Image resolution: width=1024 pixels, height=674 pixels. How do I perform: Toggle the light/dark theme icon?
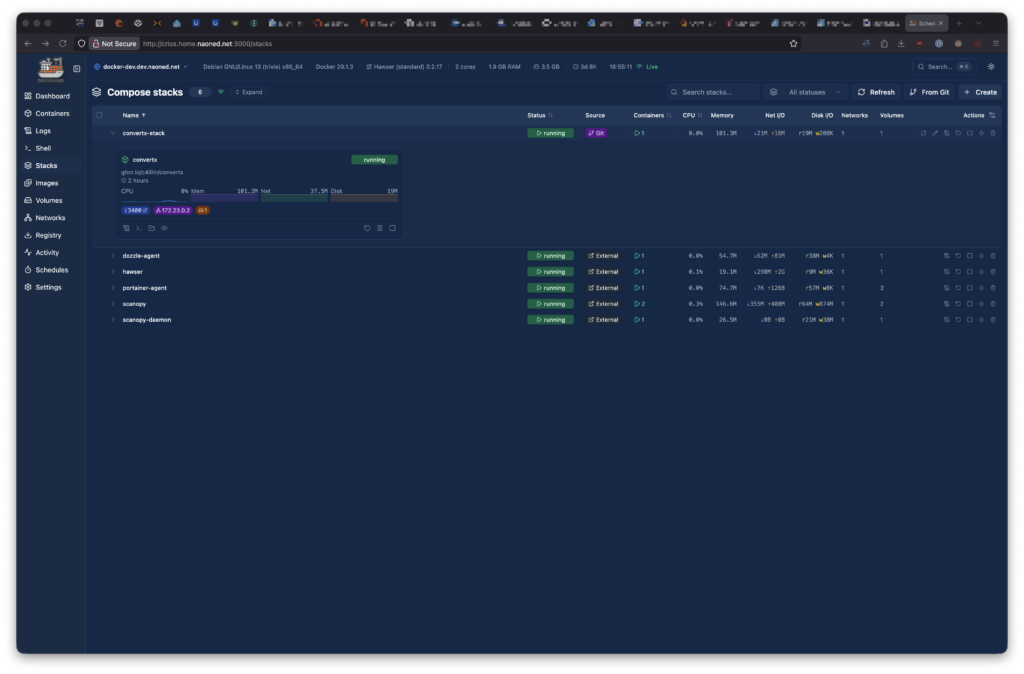pos(991,67)
